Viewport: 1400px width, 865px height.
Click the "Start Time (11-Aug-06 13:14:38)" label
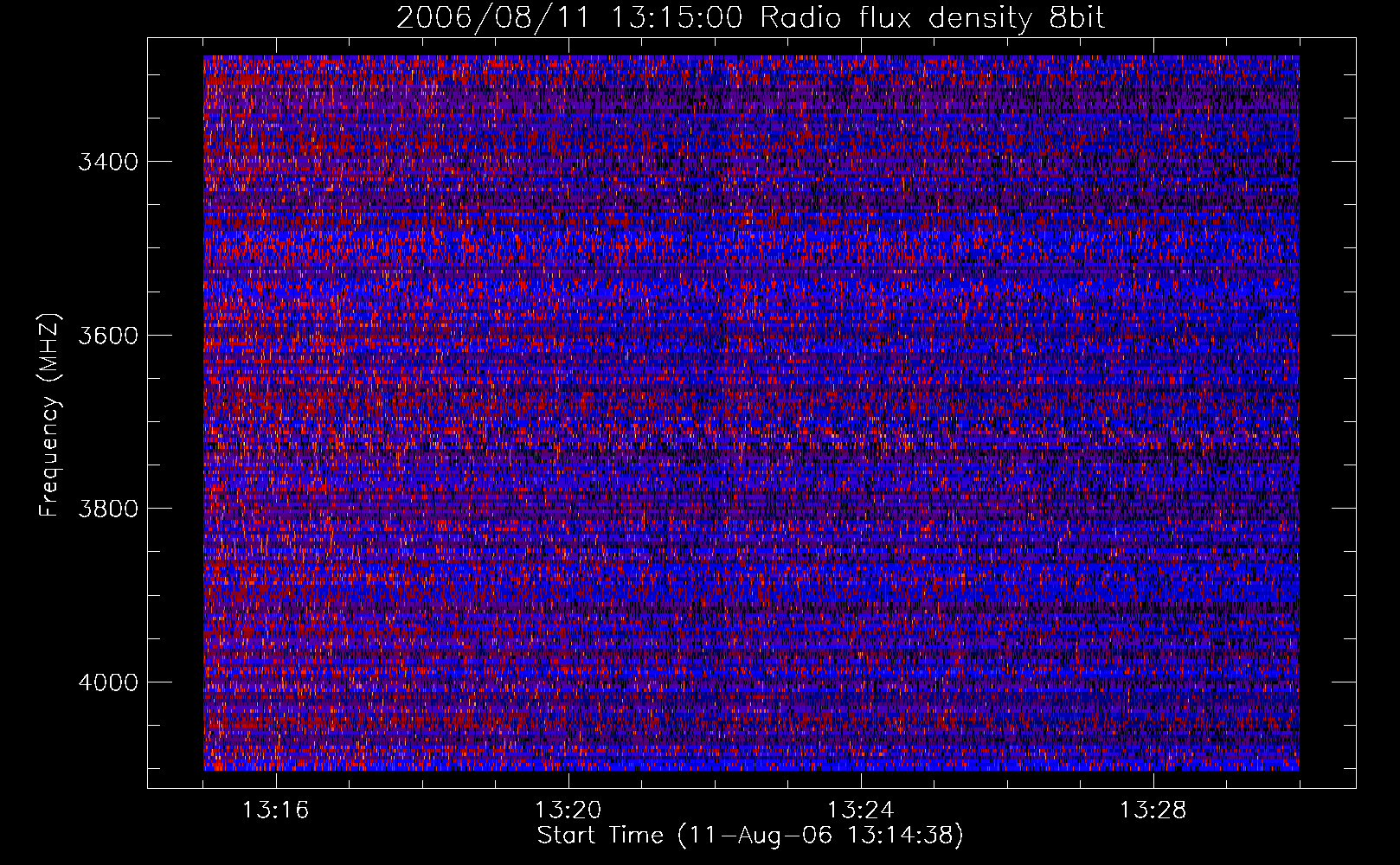coord(750,836)
